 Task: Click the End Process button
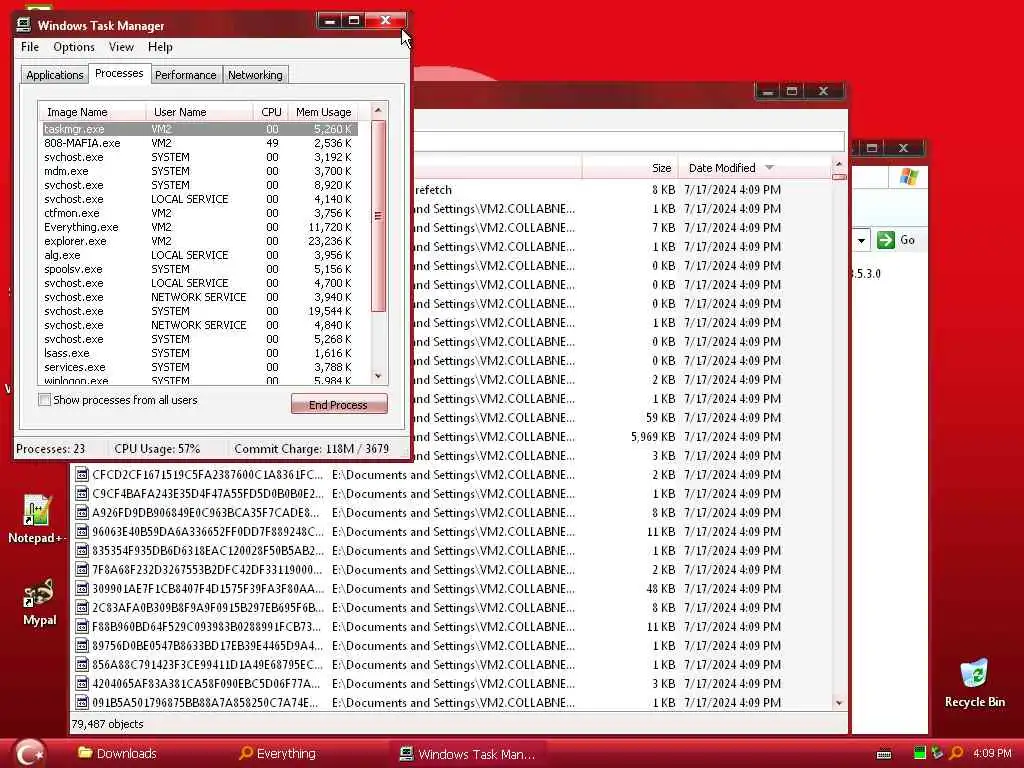click(339, 404)
